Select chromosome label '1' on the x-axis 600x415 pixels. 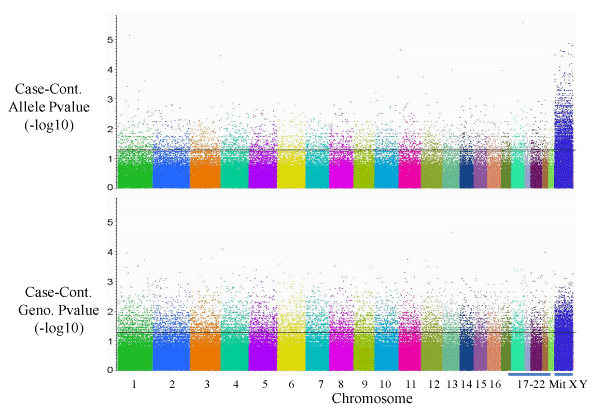coord(134,384)
